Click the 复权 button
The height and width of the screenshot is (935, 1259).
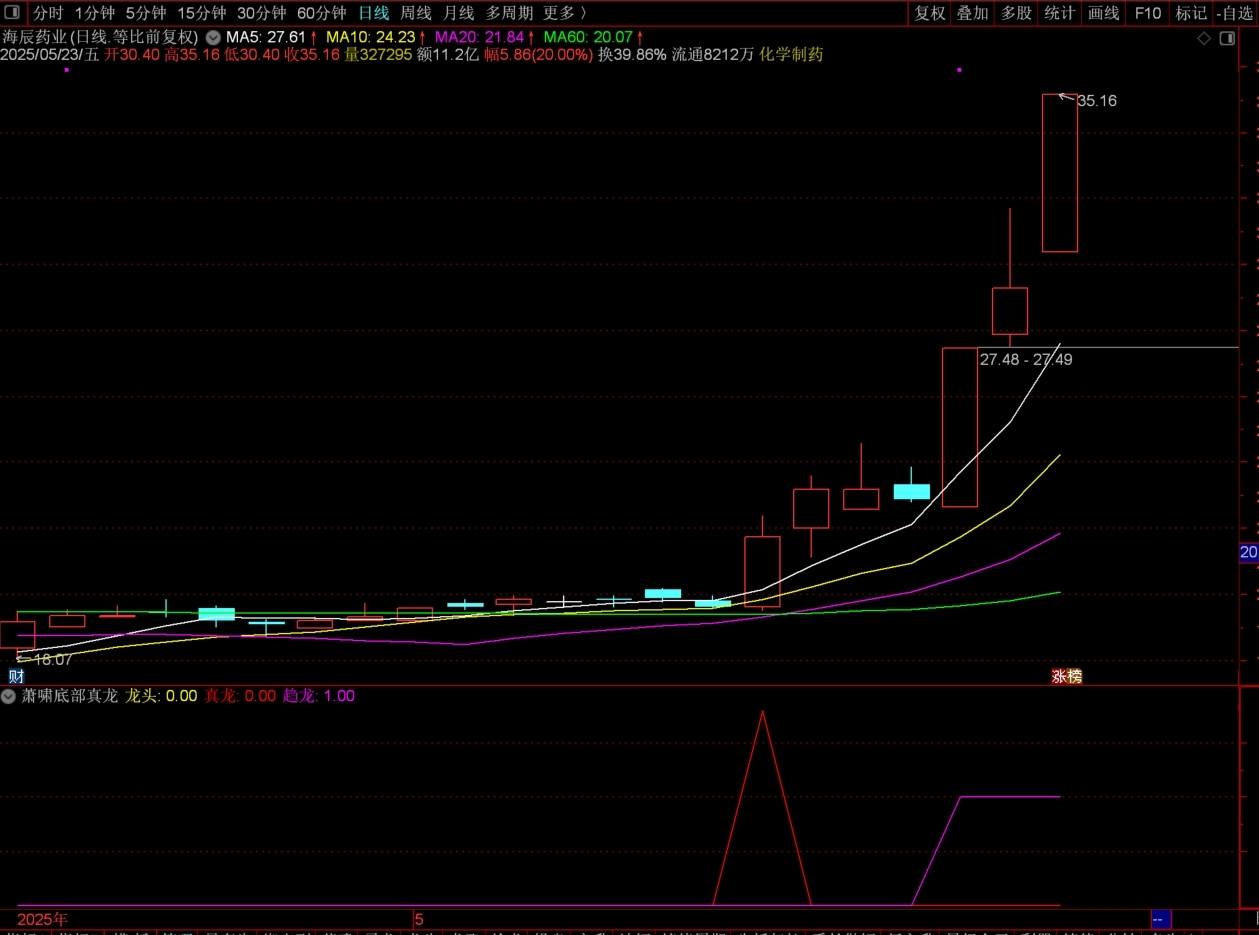(x=930, y=13)
